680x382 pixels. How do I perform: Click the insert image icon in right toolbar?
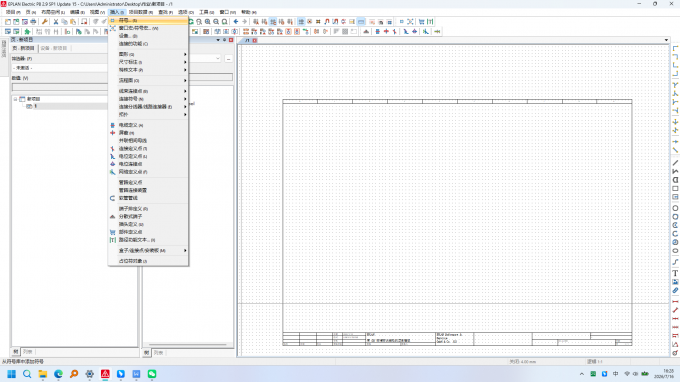[x=675, y=282]
